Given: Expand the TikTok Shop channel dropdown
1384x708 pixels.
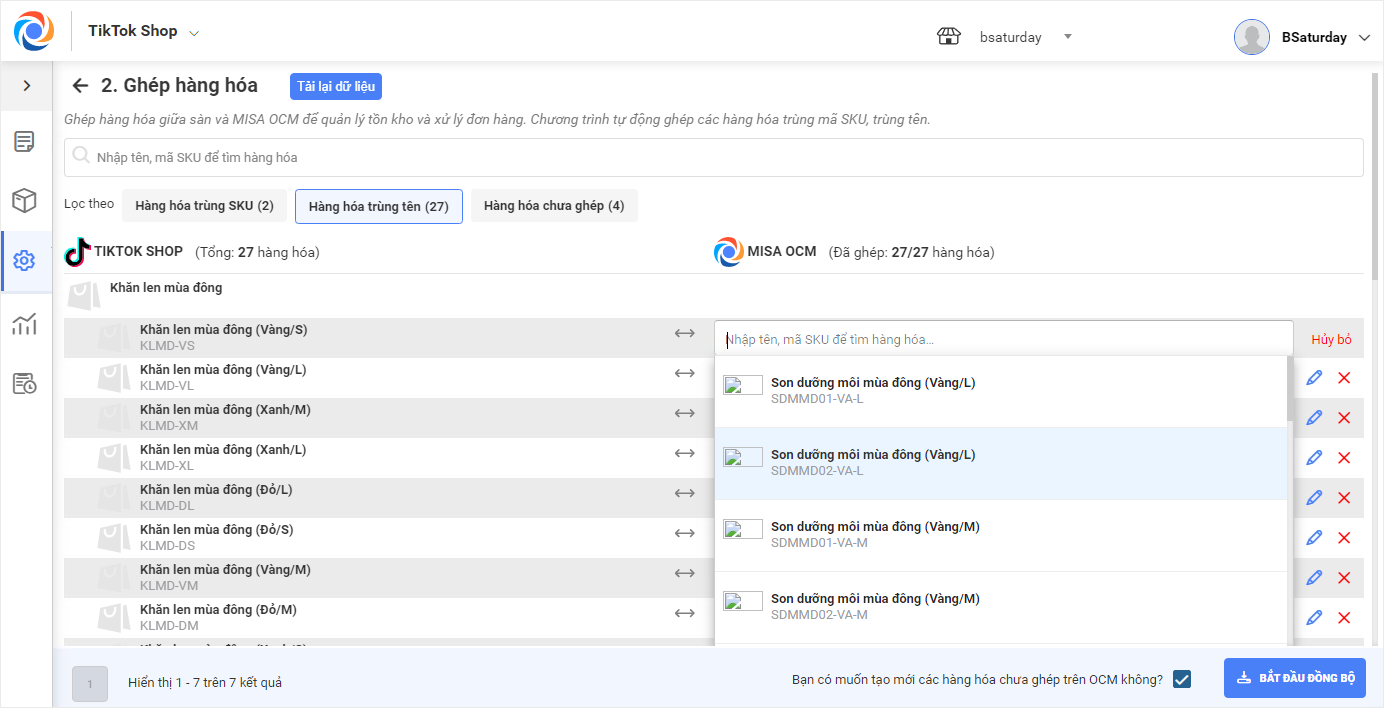Looking at the screenshot, I should (x=194, y=33).
